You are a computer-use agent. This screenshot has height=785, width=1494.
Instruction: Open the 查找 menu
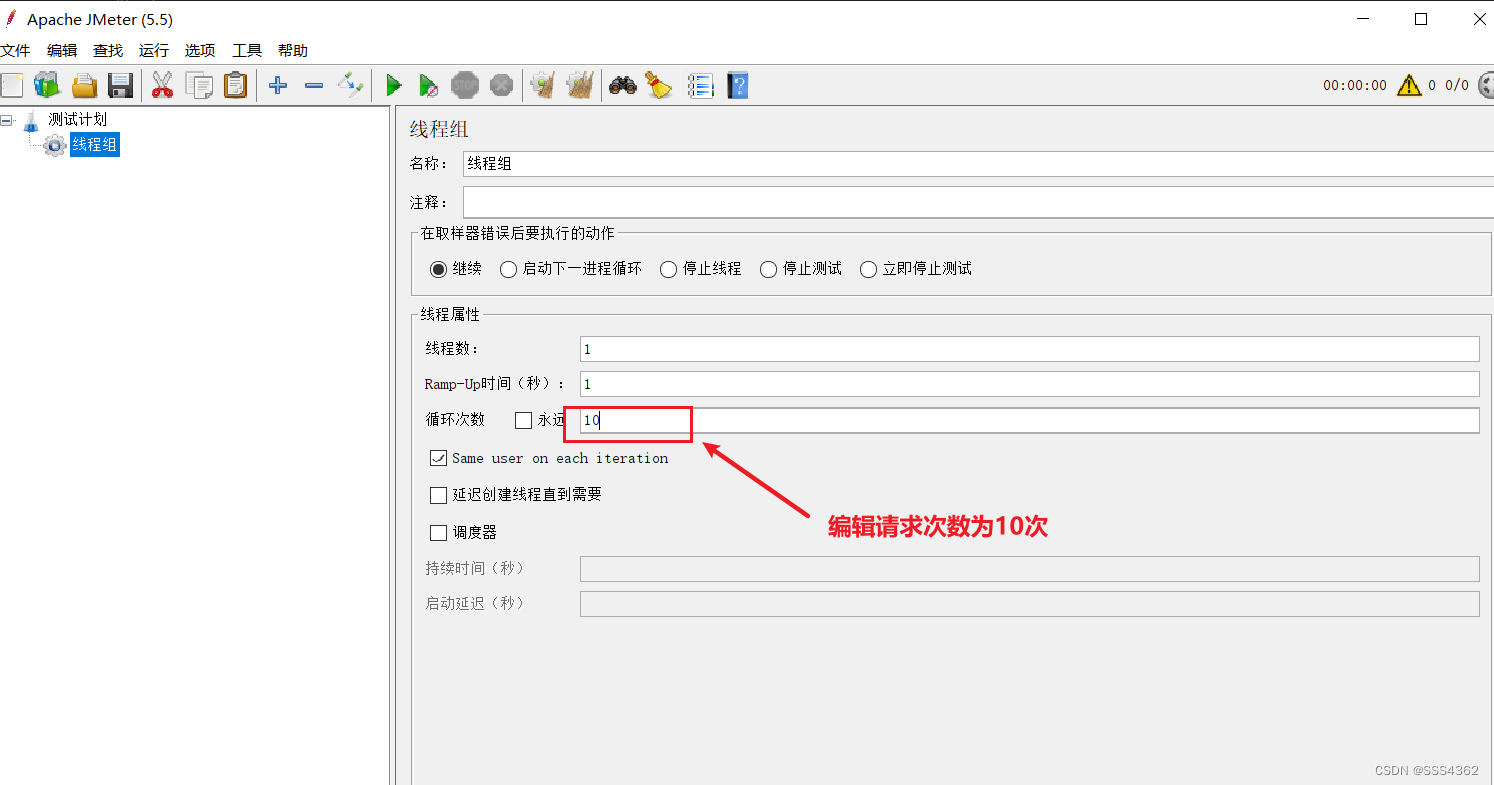click(x=108, y=51)
